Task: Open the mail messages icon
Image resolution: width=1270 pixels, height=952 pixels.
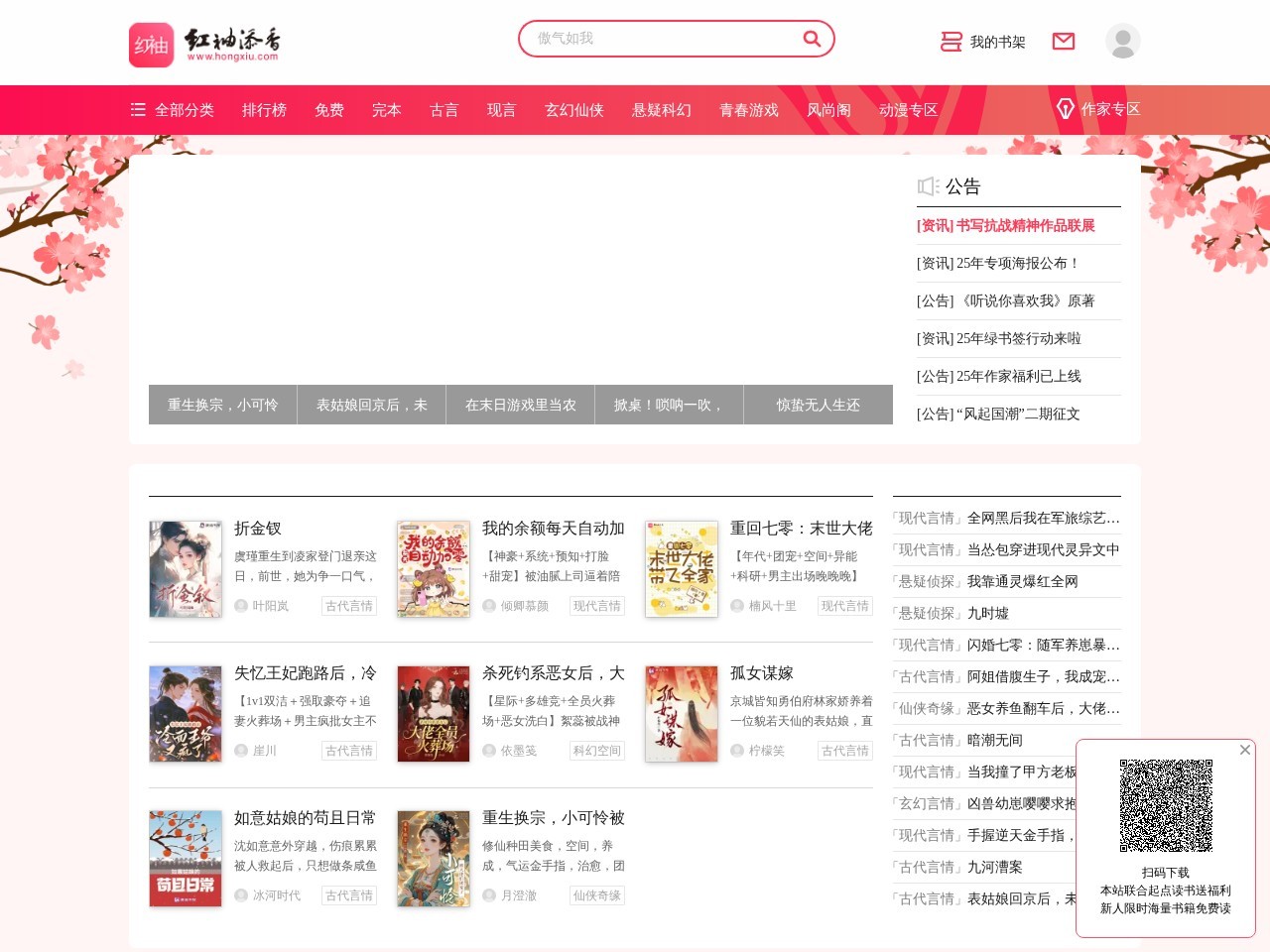Action: click(1064, 41)
